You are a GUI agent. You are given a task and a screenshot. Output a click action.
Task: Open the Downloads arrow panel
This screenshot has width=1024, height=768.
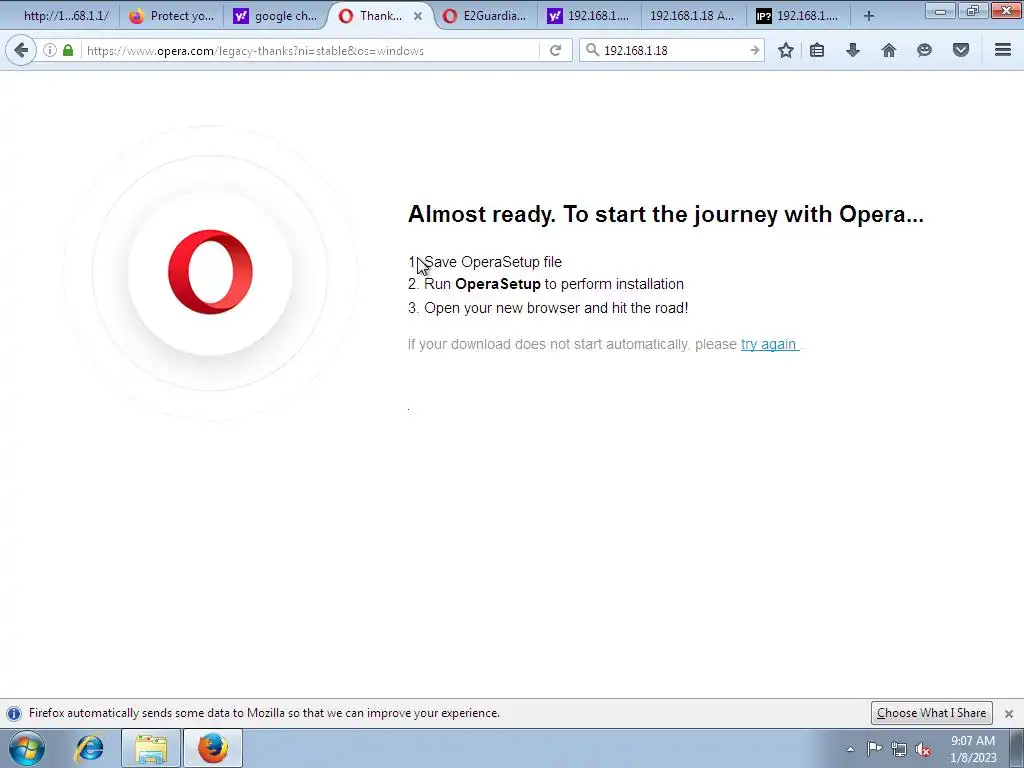click(x=852, y=50)
